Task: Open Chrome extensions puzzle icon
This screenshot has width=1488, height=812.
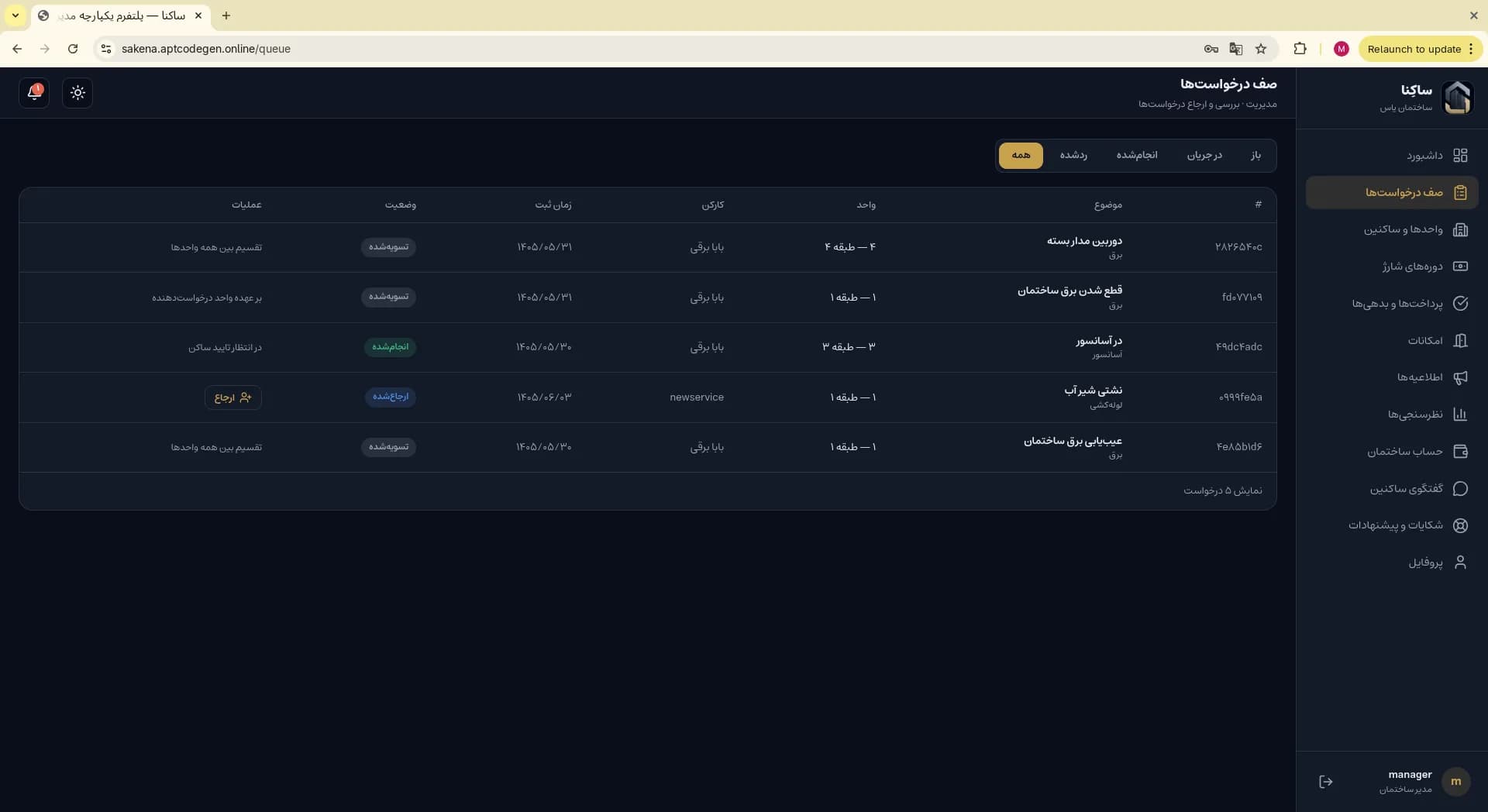Action: coord(1300,49)
